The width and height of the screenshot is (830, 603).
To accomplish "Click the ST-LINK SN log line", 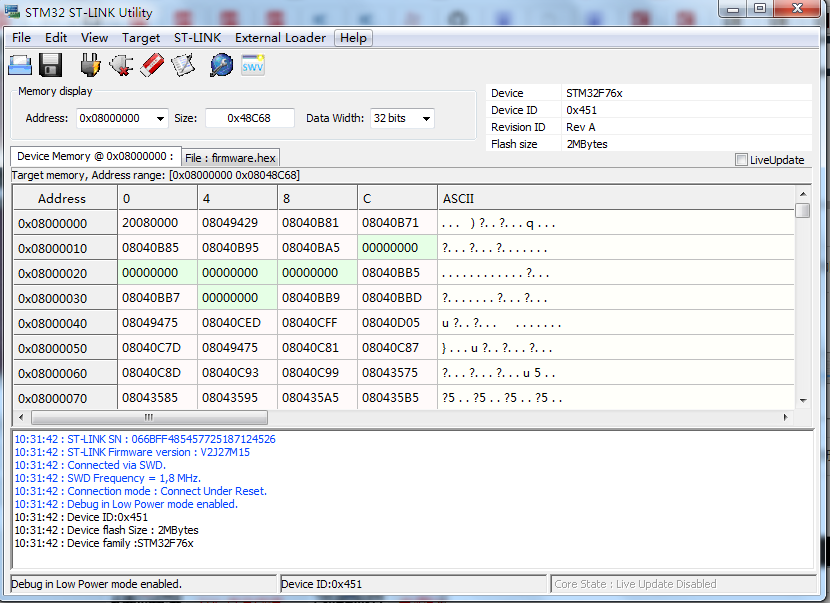I will pyautogui.click(x=145, y=439).
